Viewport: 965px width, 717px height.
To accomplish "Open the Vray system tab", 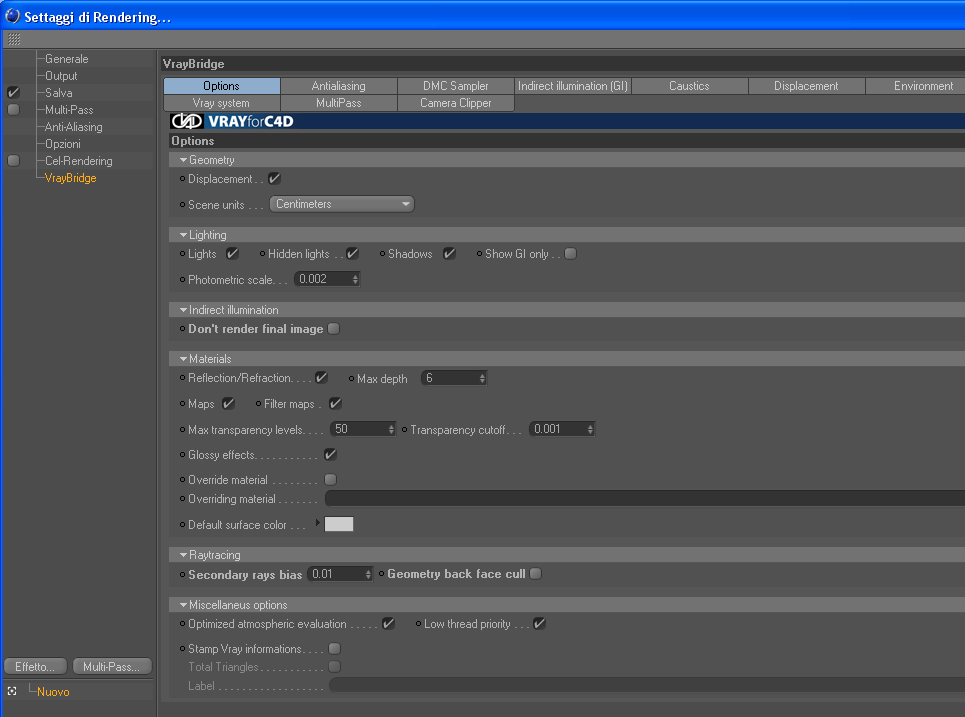I will (222, 103).
